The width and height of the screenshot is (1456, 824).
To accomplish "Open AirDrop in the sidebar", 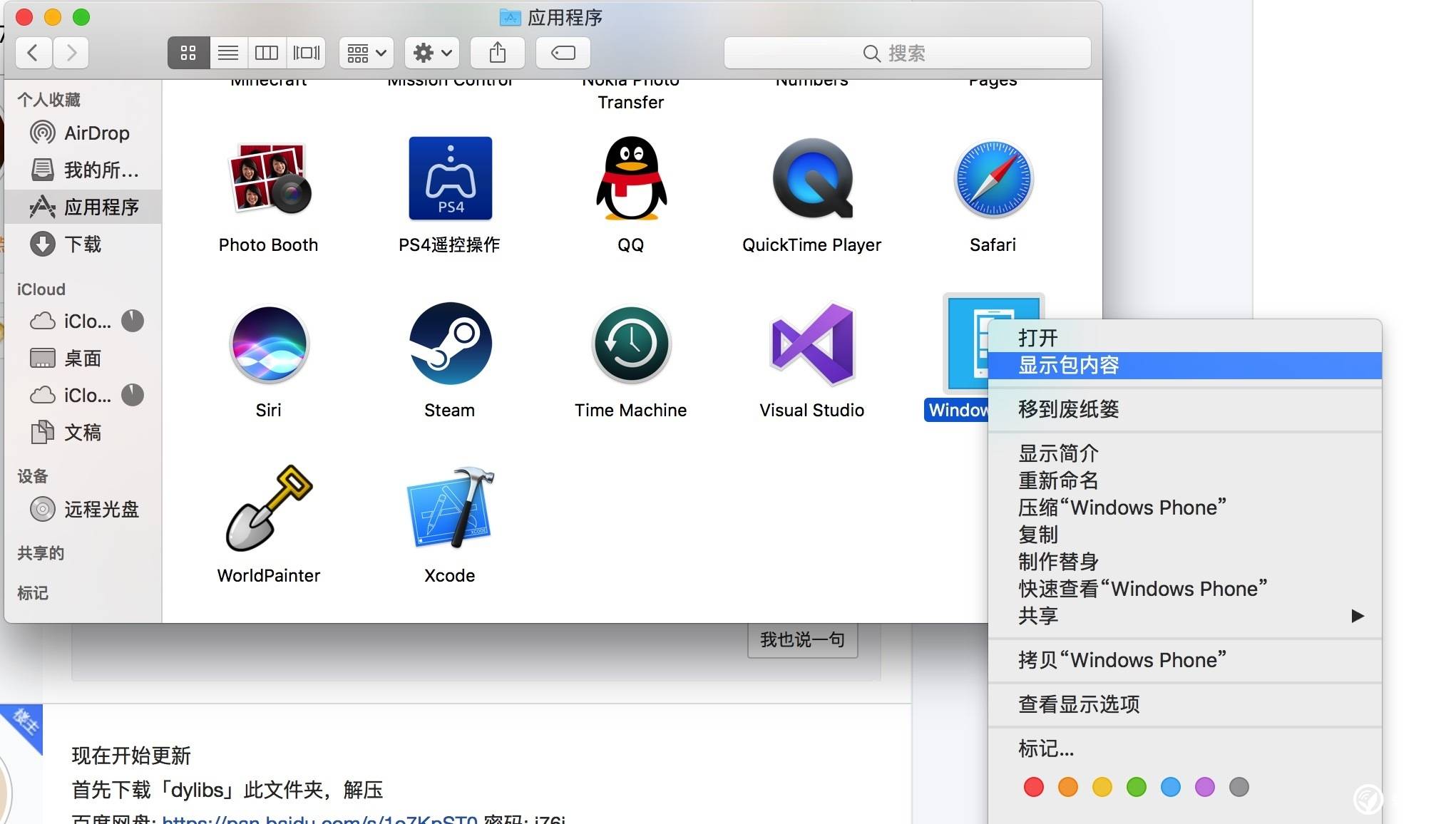I will tap(83, 133).
